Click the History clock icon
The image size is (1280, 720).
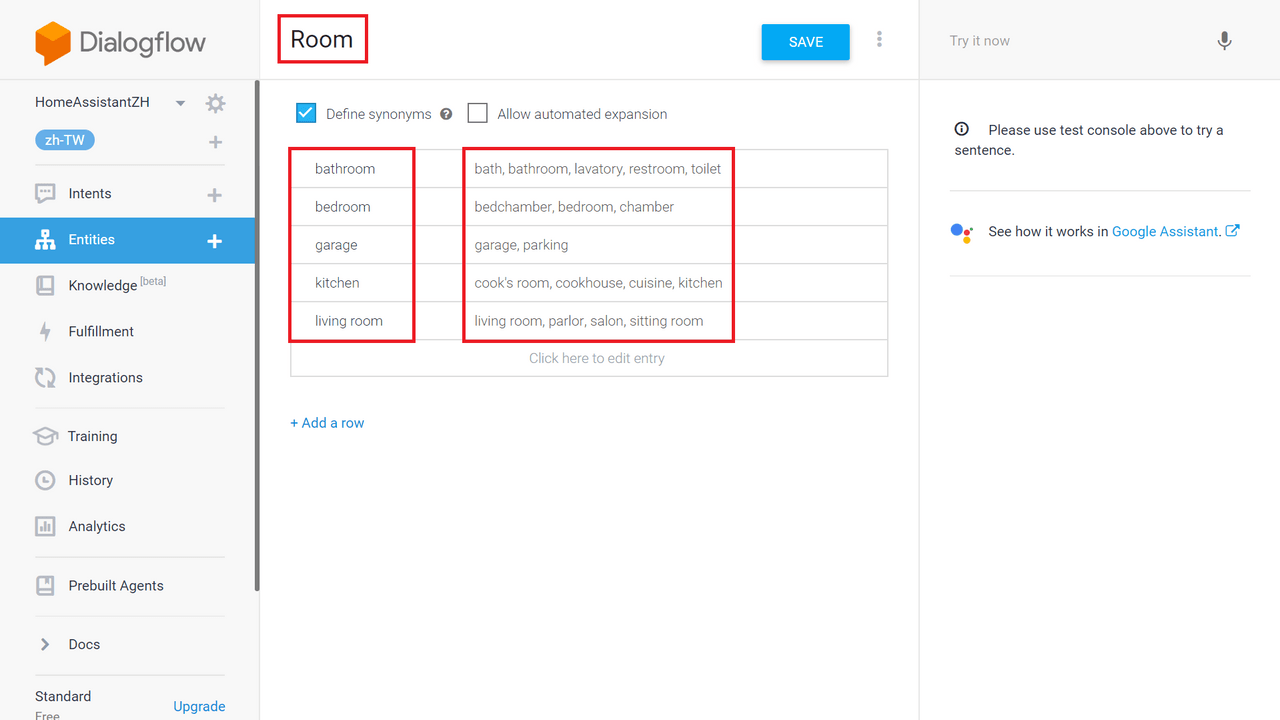point(45,481)
